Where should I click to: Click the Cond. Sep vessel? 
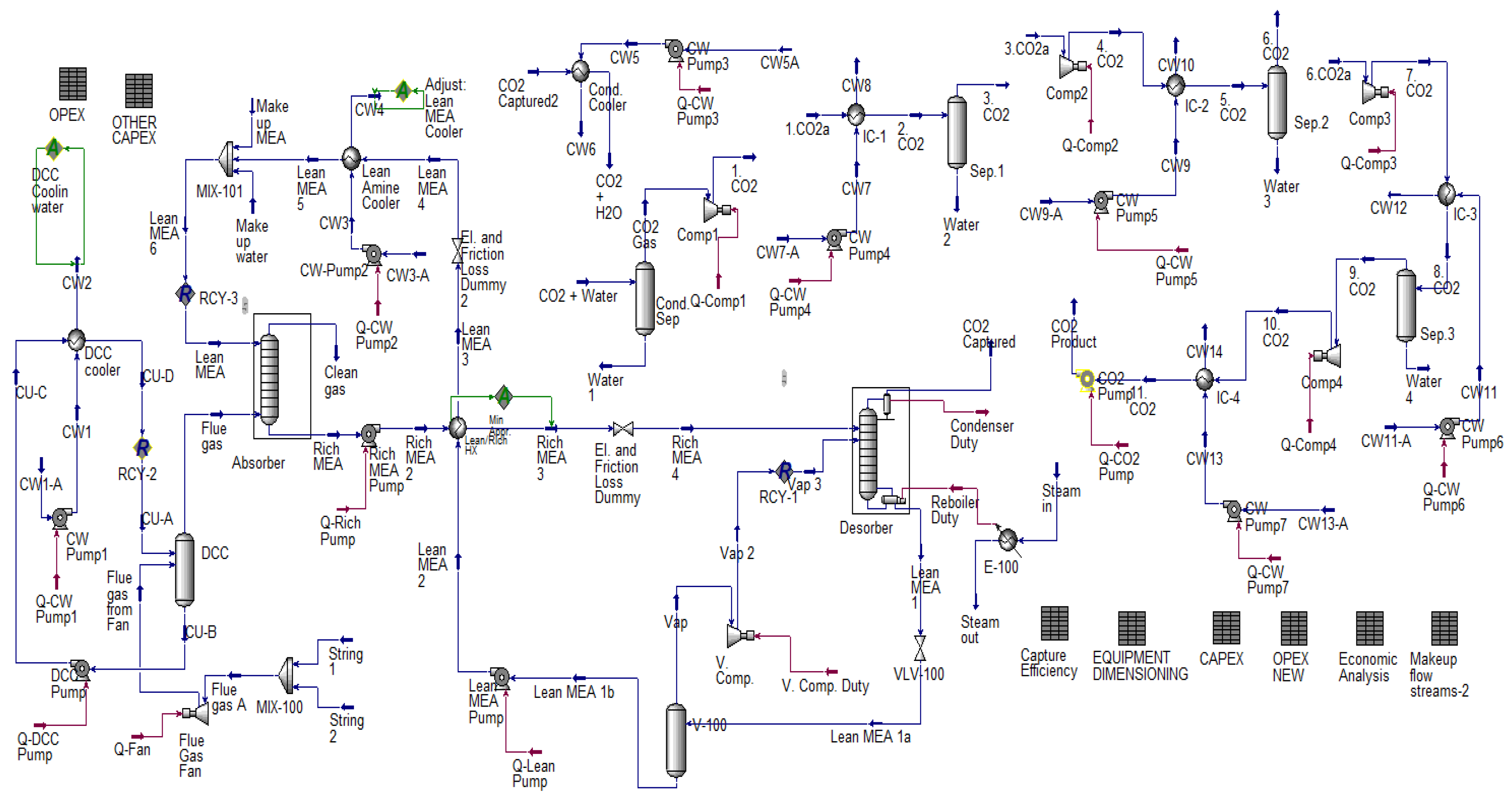click(x=645, y=298)
